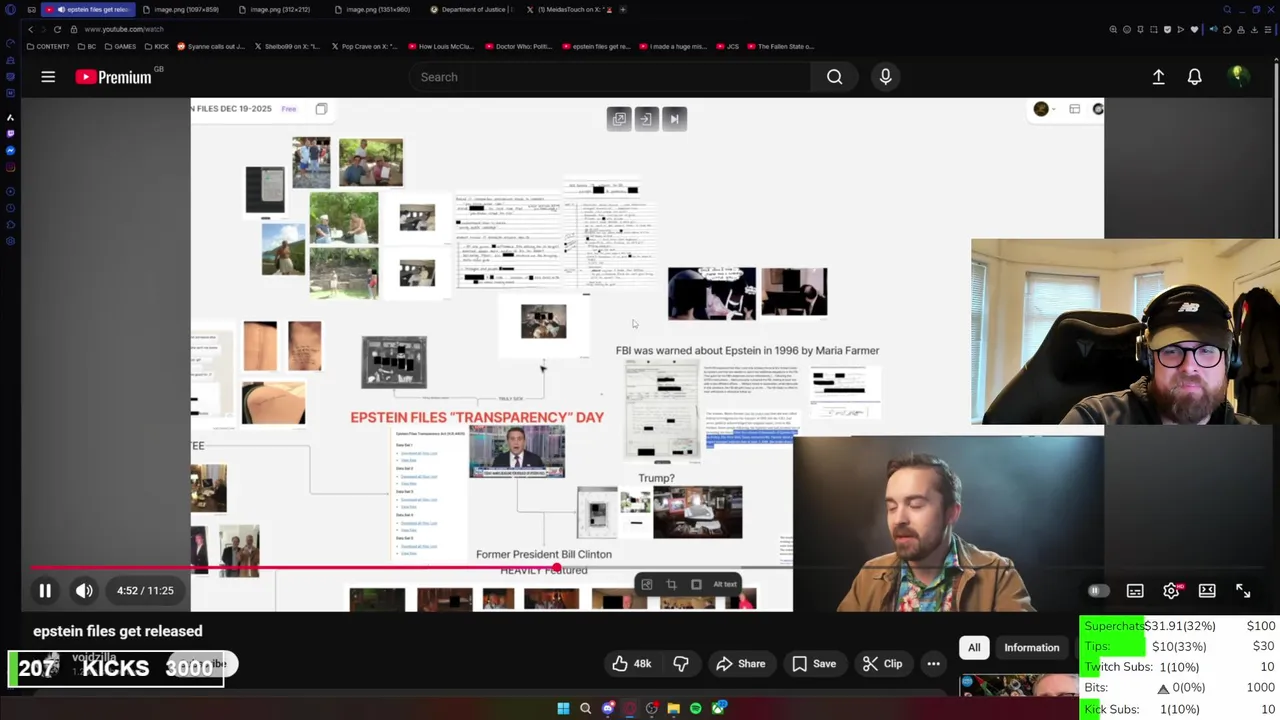Viewport: 1280px width, 720px height.
Task: Open Spotify from the taskbar
Action: [x=696, y=709]
